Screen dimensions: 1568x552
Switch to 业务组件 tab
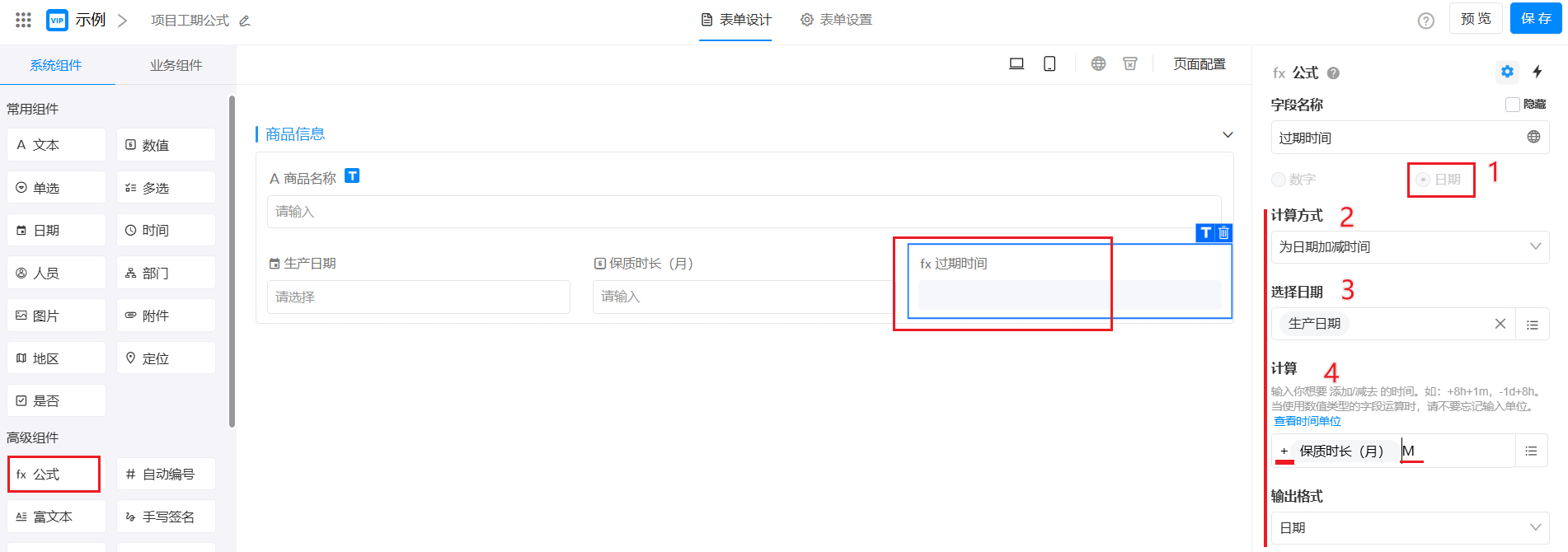(x=176, y=65)
